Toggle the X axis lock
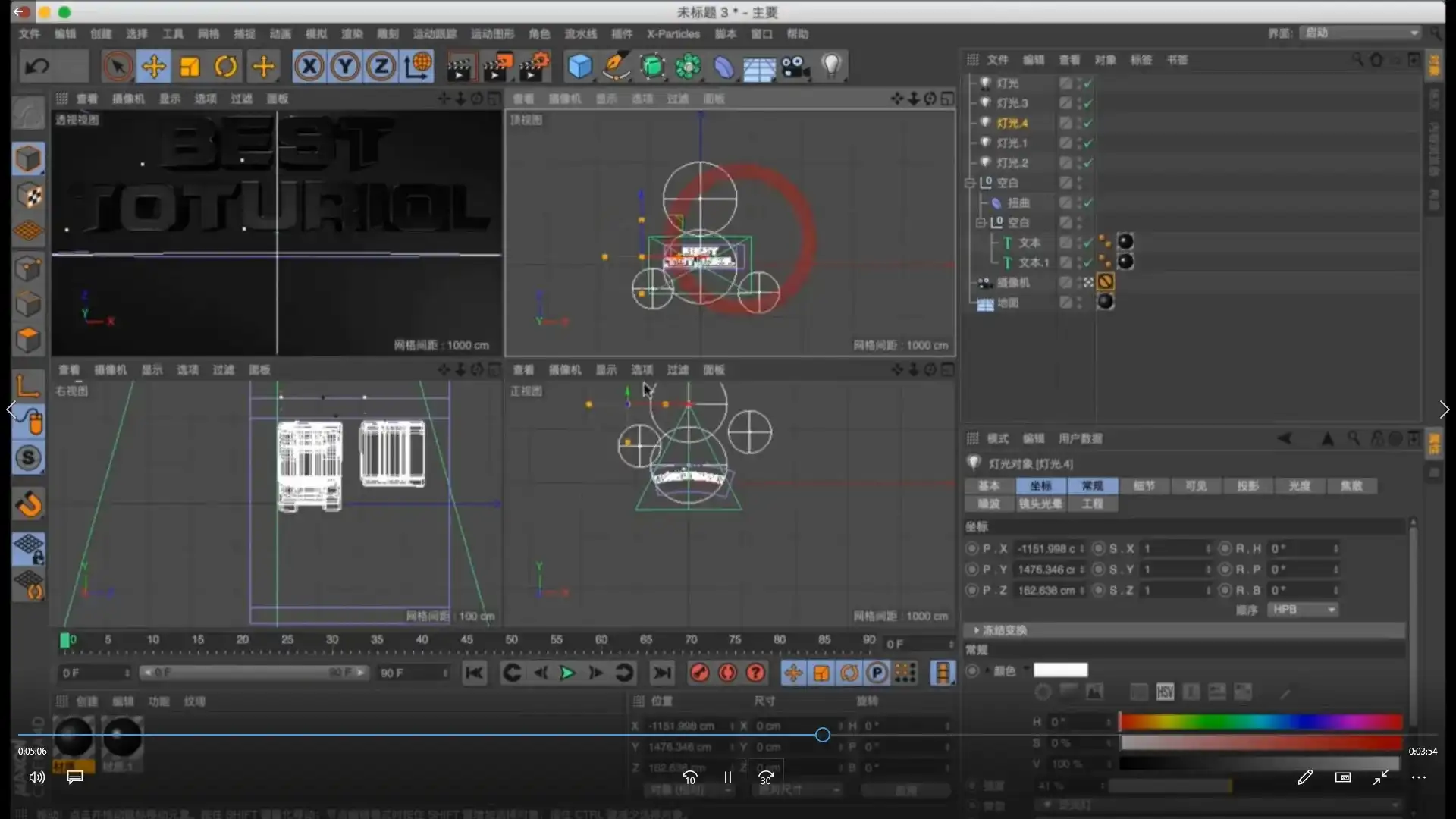Viewport: 1456px width, 819px height. [x=309, y=67]
